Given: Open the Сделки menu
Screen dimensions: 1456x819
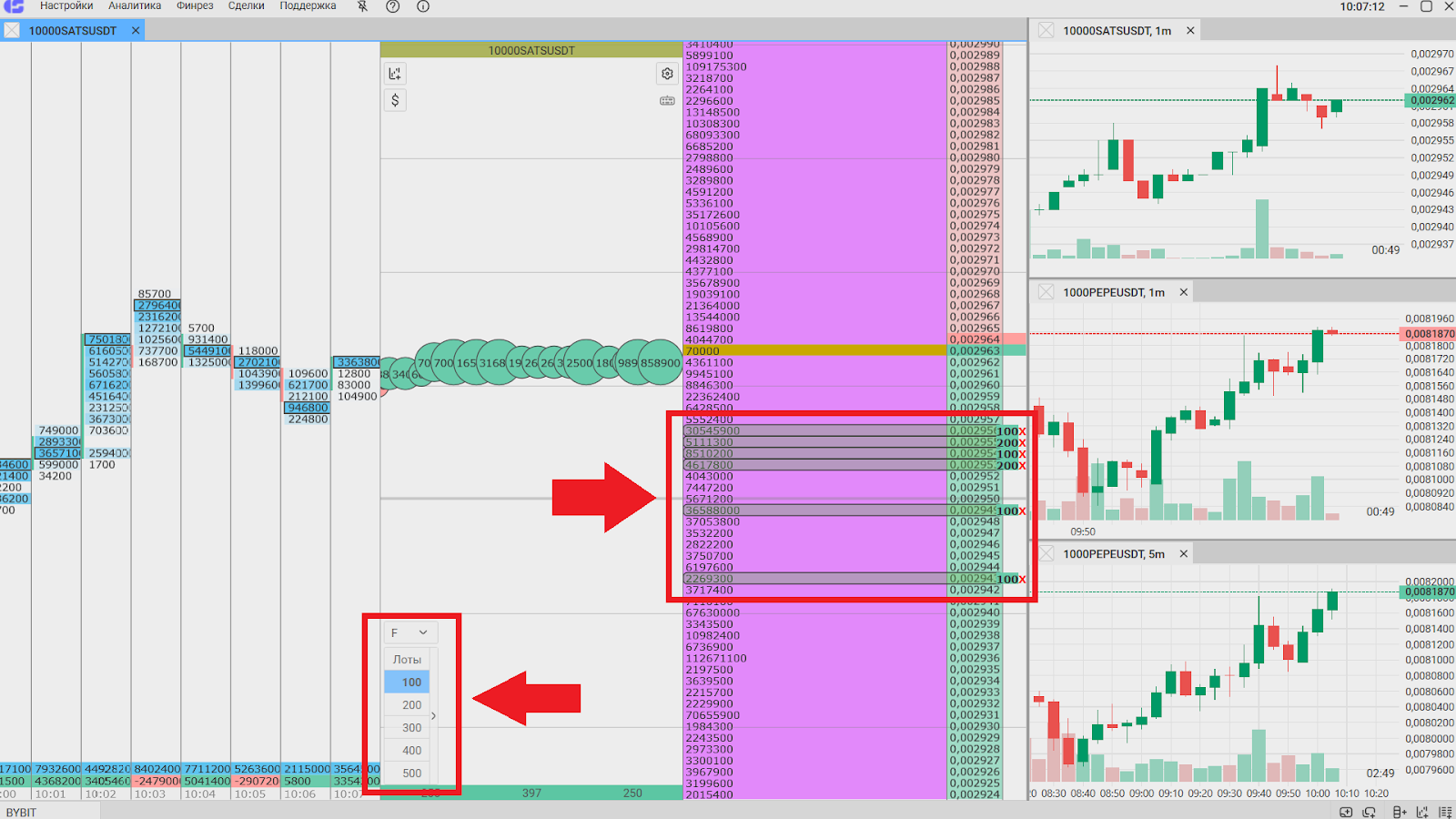Looking at the screenshot, I should click(246, 6).
